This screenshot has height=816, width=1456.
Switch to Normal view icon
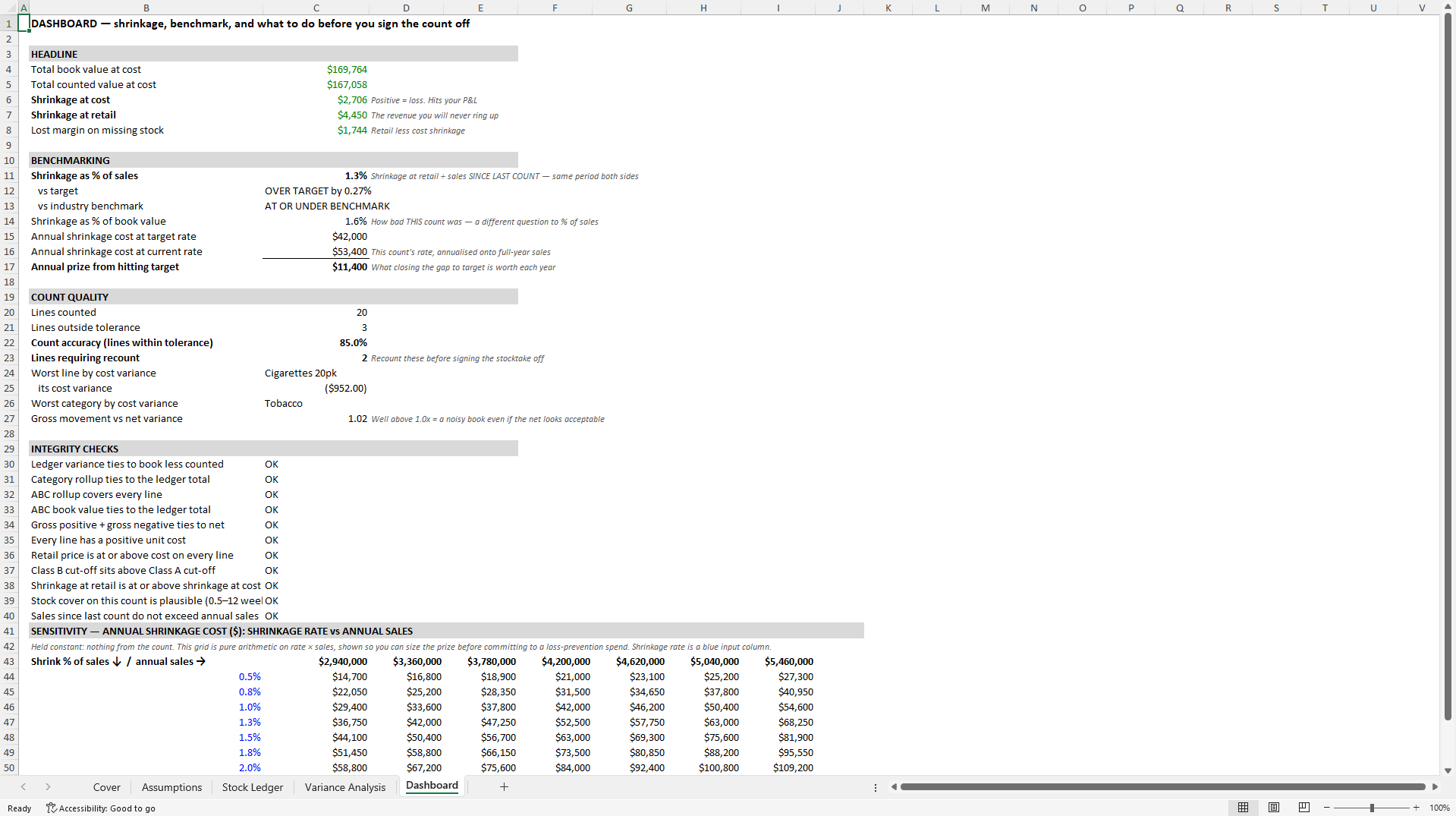coord(1243,808)
